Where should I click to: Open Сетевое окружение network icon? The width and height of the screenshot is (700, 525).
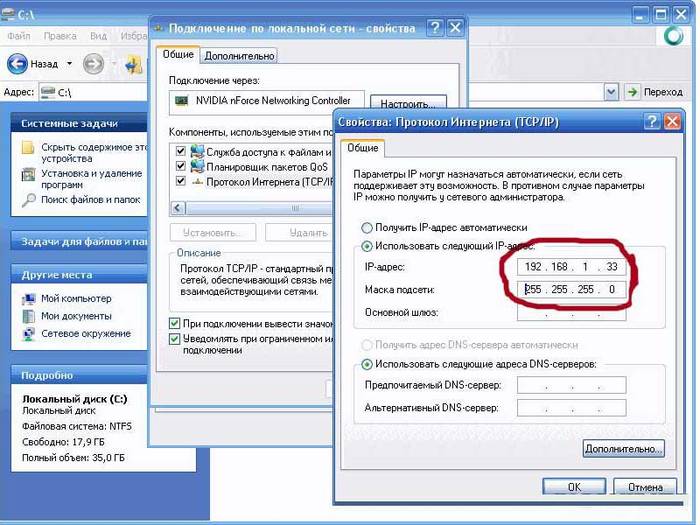[x=28, y=333]
